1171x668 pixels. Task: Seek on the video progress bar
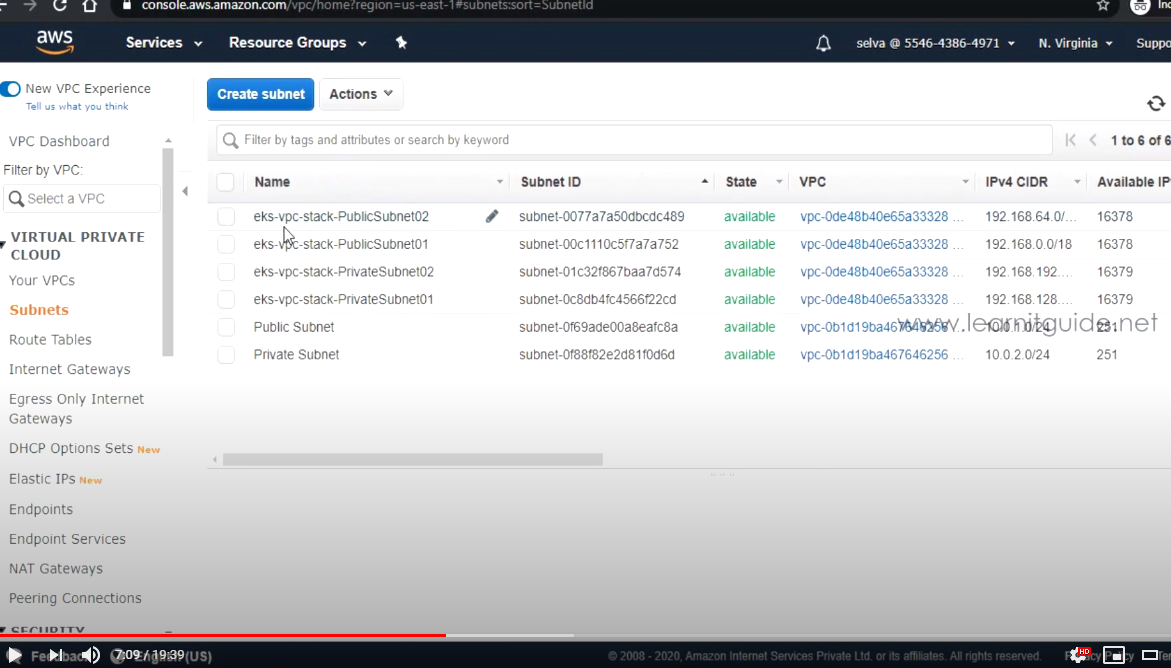click(x=586, y=636)
